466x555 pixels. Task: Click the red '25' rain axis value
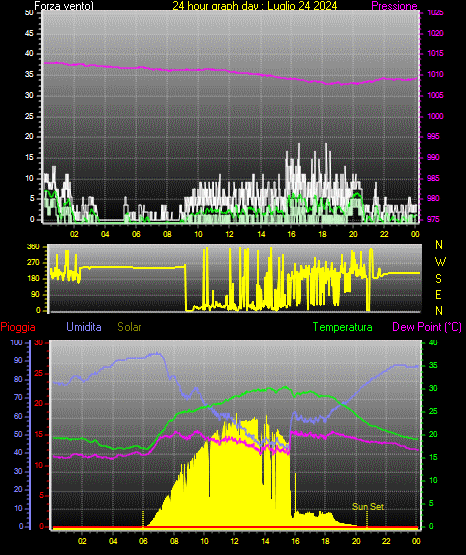(x=39, y=373)
